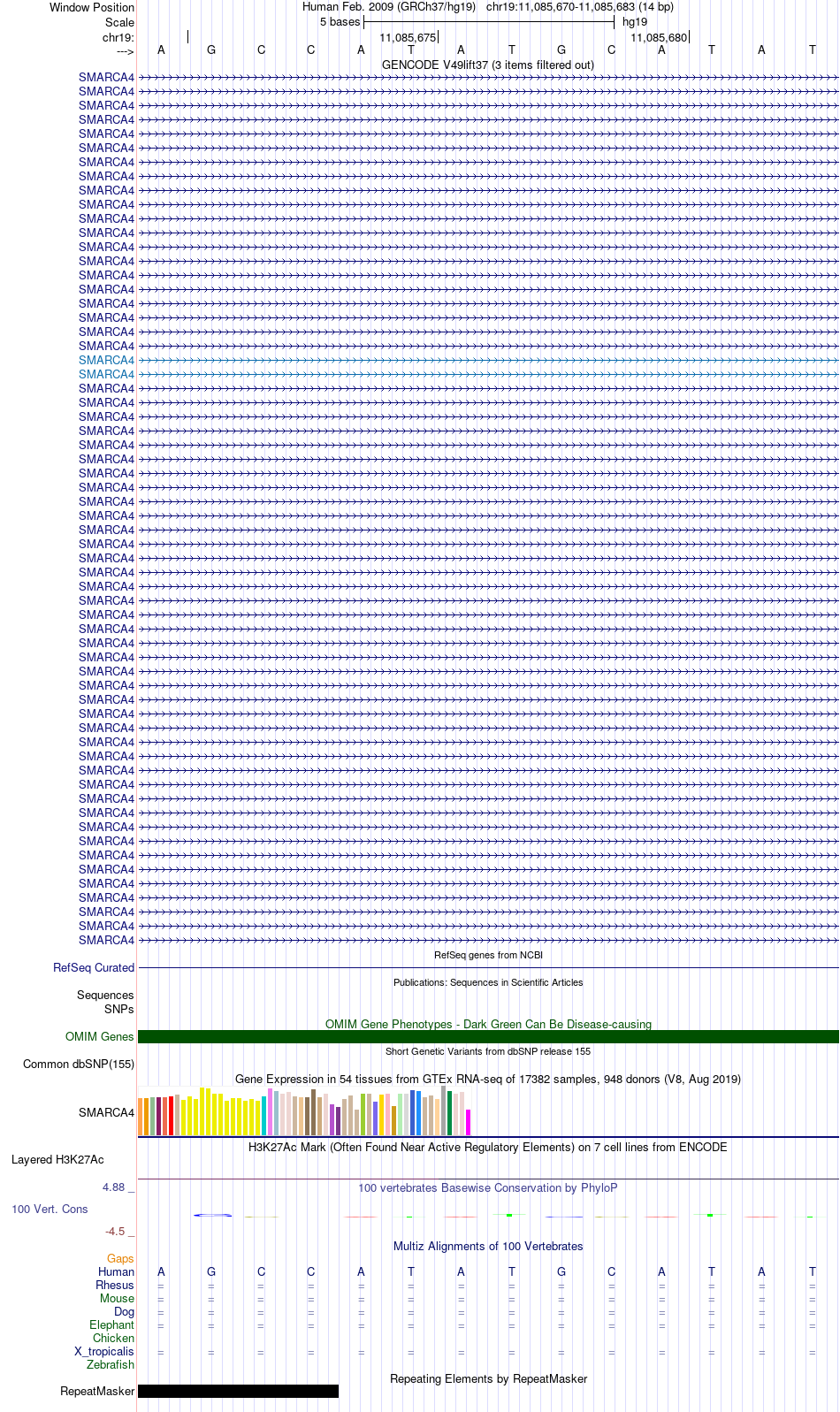
Task: Click the ---> strand direction arrow label
Action: (x=125, y=51)
